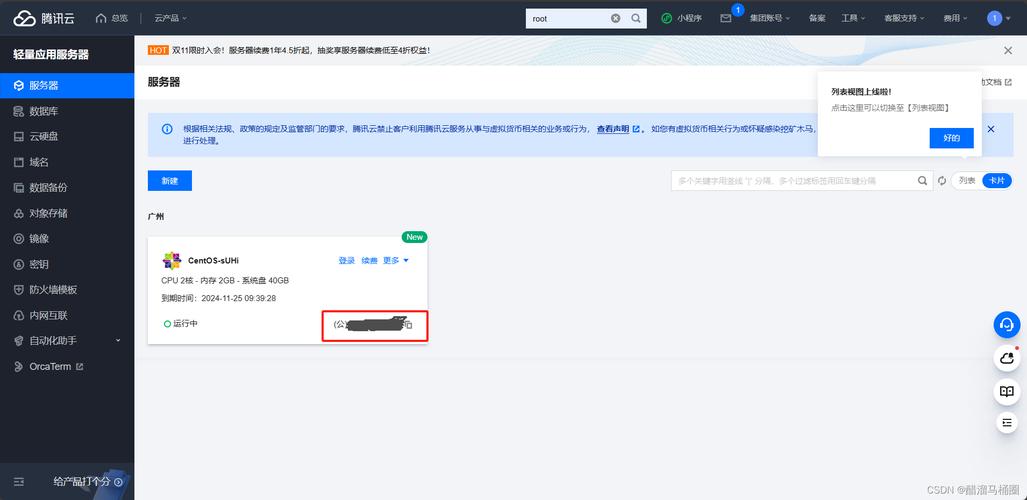
Task: Expand the 费用 menu
Action: click(955, 18)
